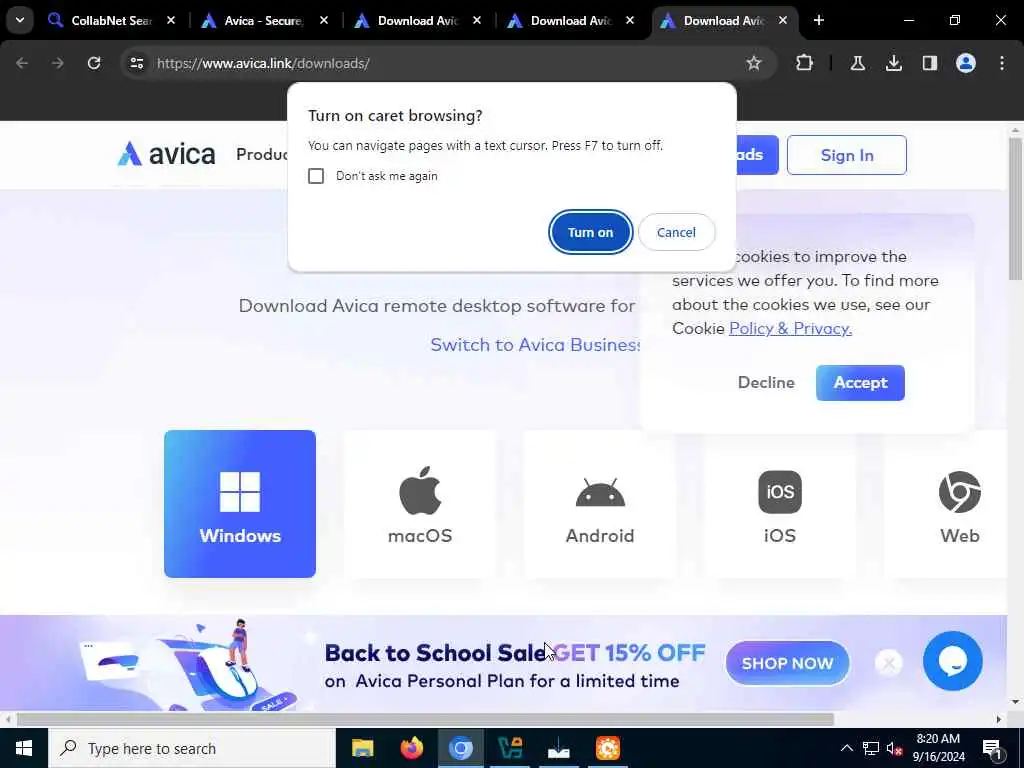This screenshot has width=1024, height=768.
Task: Go forward to next page
Action: (58, 63)
